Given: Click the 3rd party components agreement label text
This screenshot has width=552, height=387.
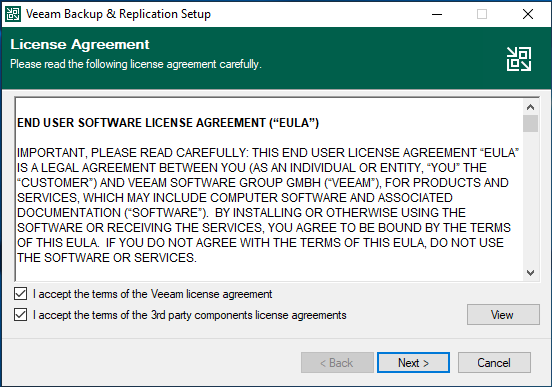Looking at the screenshot, I should tap(190, 315).
